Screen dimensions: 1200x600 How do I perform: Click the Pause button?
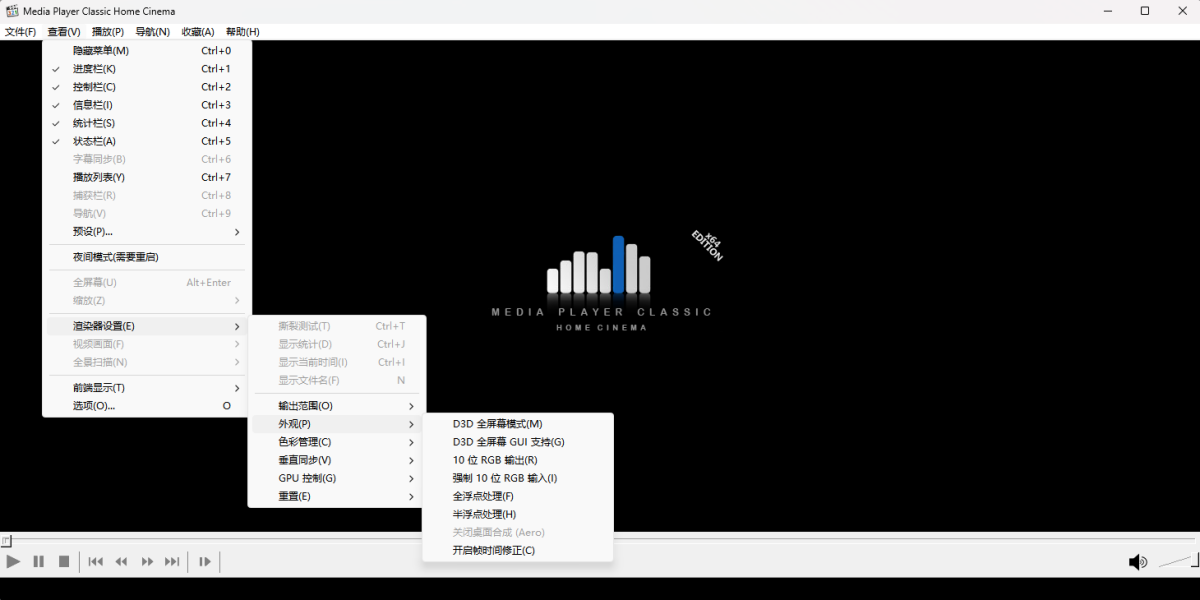39,562
